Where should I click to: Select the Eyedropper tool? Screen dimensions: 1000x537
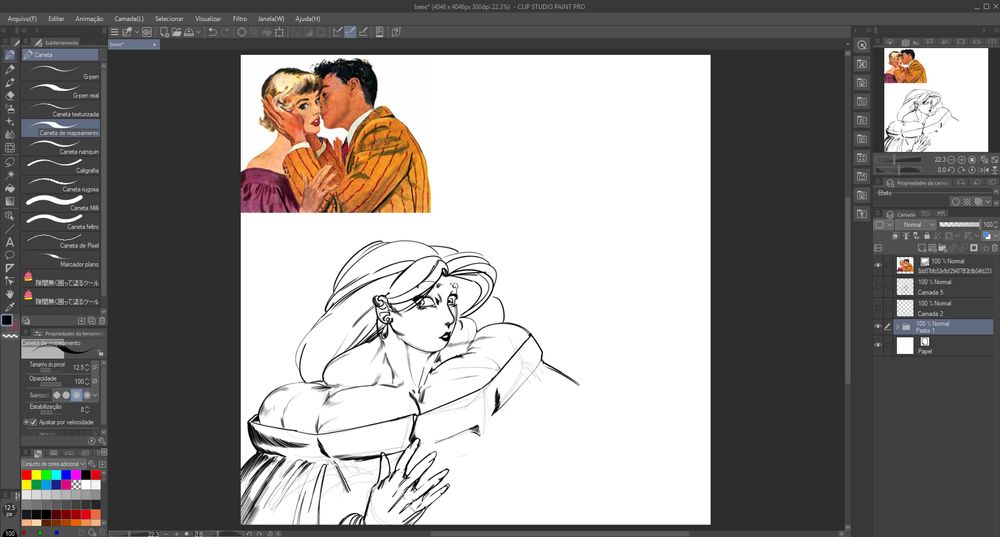[10, 307]
